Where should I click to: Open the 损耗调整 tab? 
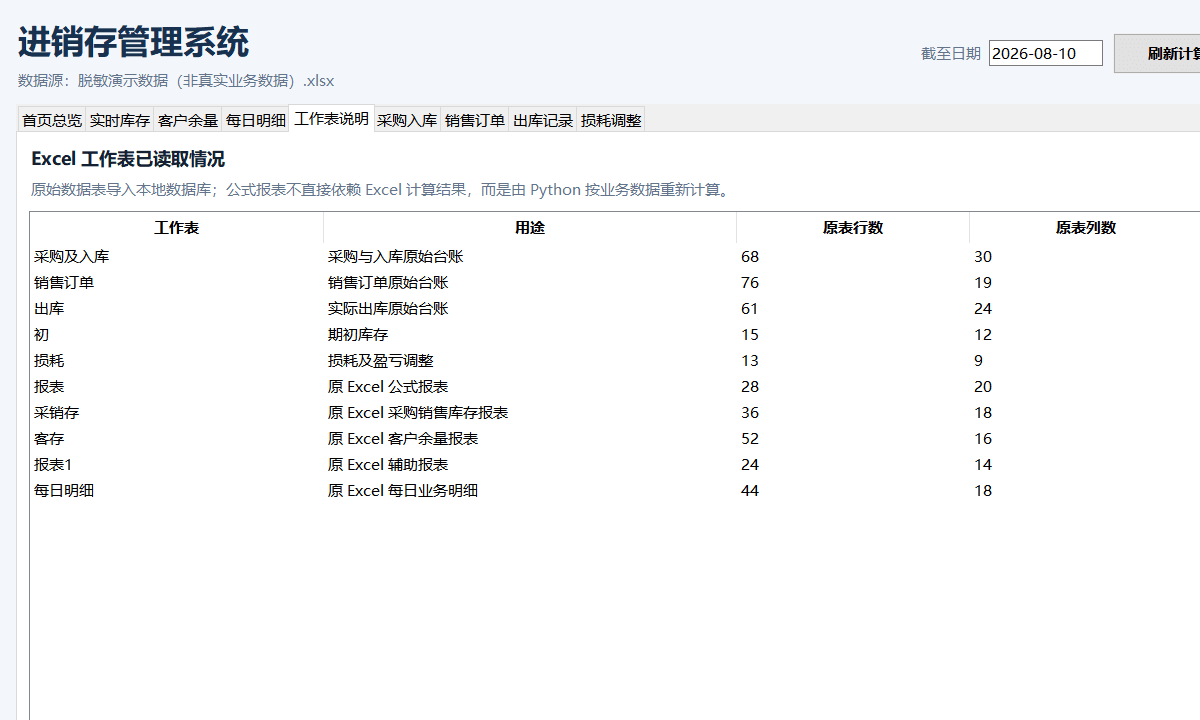pos(611,120)
